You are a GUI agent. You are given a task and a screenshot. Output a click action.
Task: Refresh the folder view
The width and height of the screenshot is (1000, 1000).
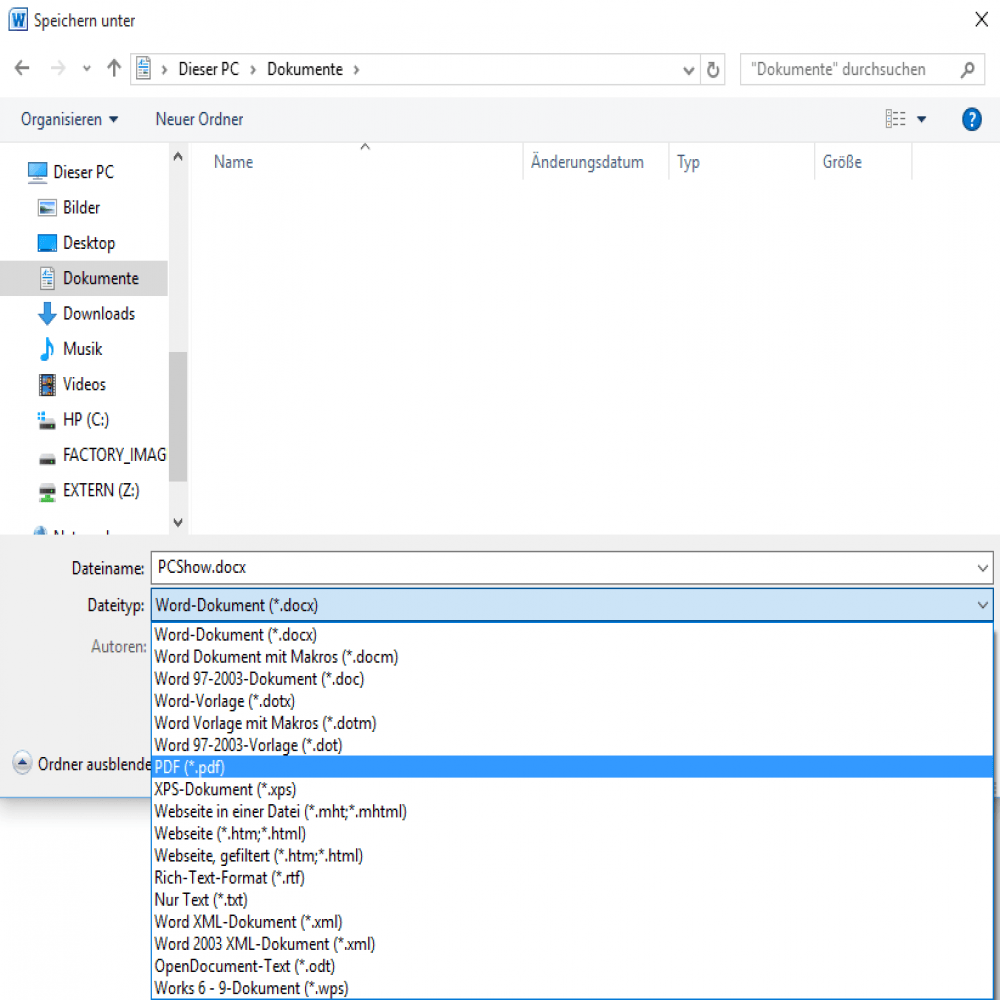point(713,70)
